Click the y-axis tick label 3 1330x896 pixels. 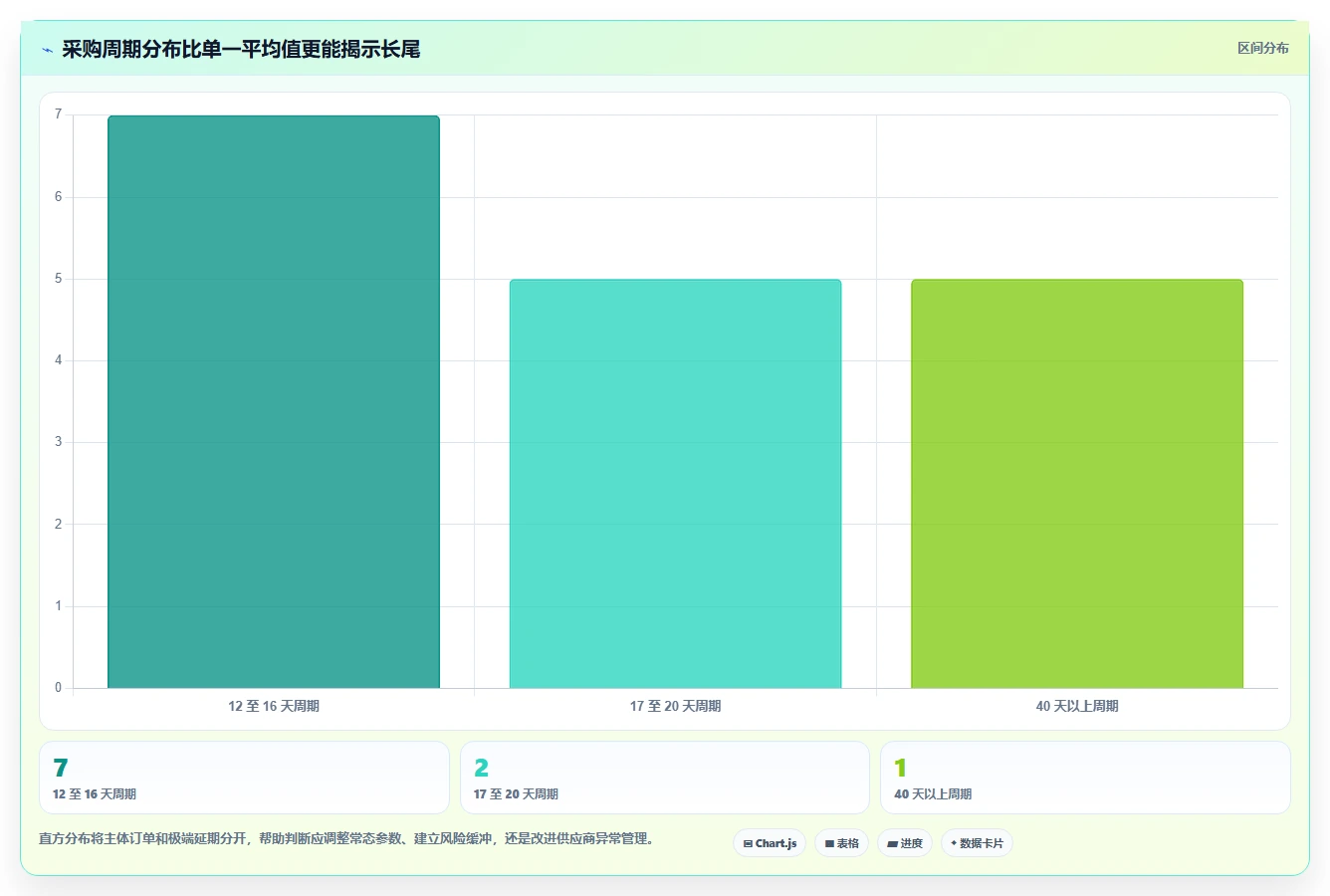(x=59, y=442)
